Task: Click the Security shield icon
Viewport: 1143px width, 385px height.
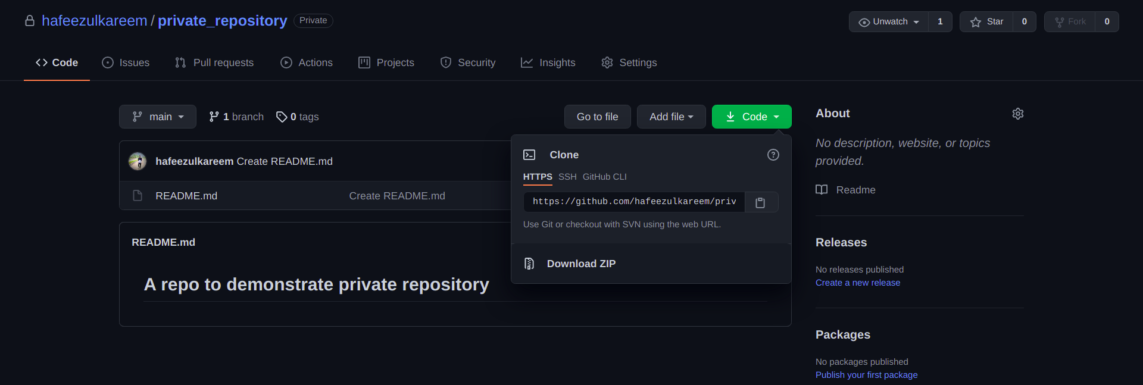Action: (446, 63)
